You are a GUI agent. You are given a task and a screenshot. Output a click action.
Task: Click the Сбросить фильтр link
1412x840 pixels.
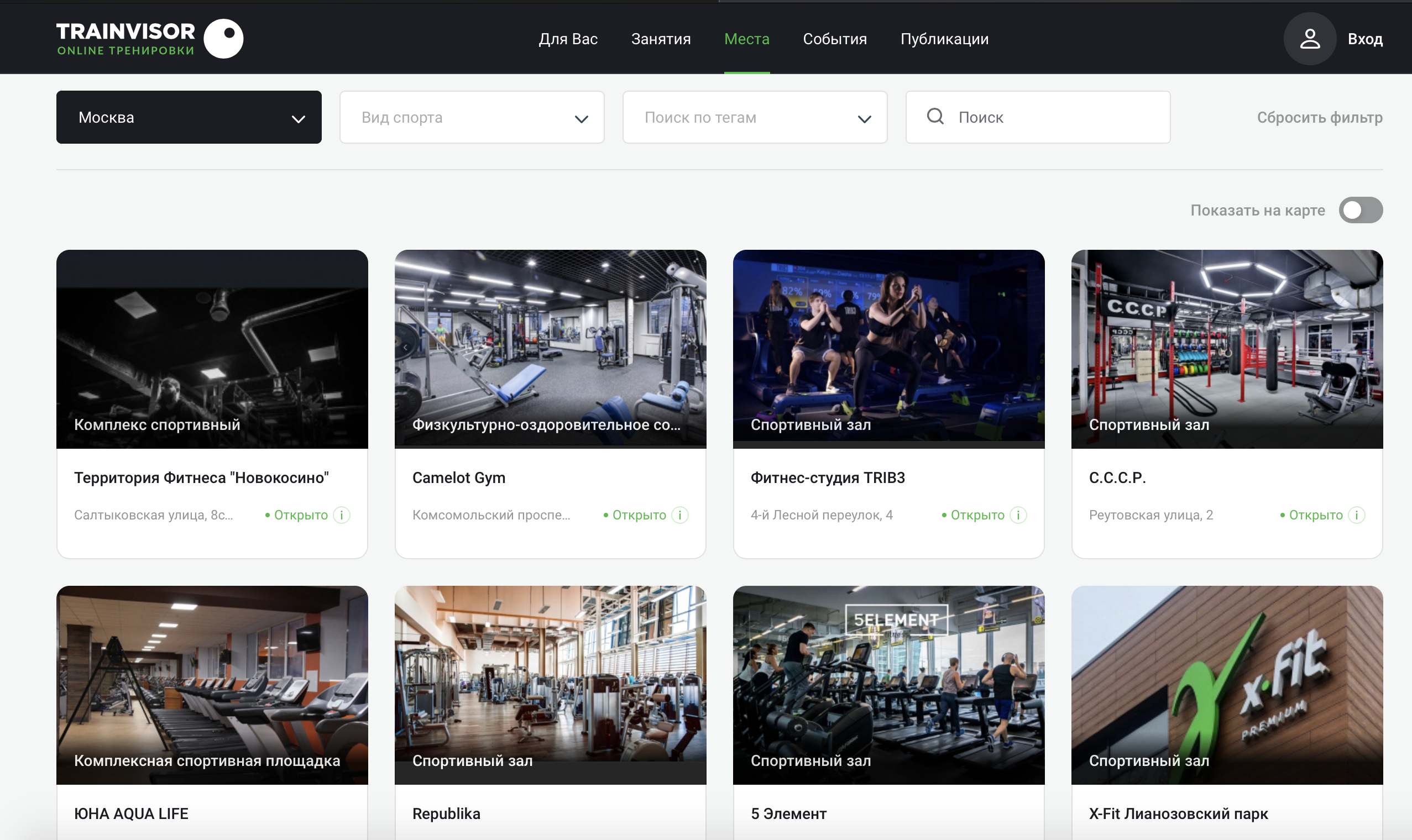coord(1319,117)
